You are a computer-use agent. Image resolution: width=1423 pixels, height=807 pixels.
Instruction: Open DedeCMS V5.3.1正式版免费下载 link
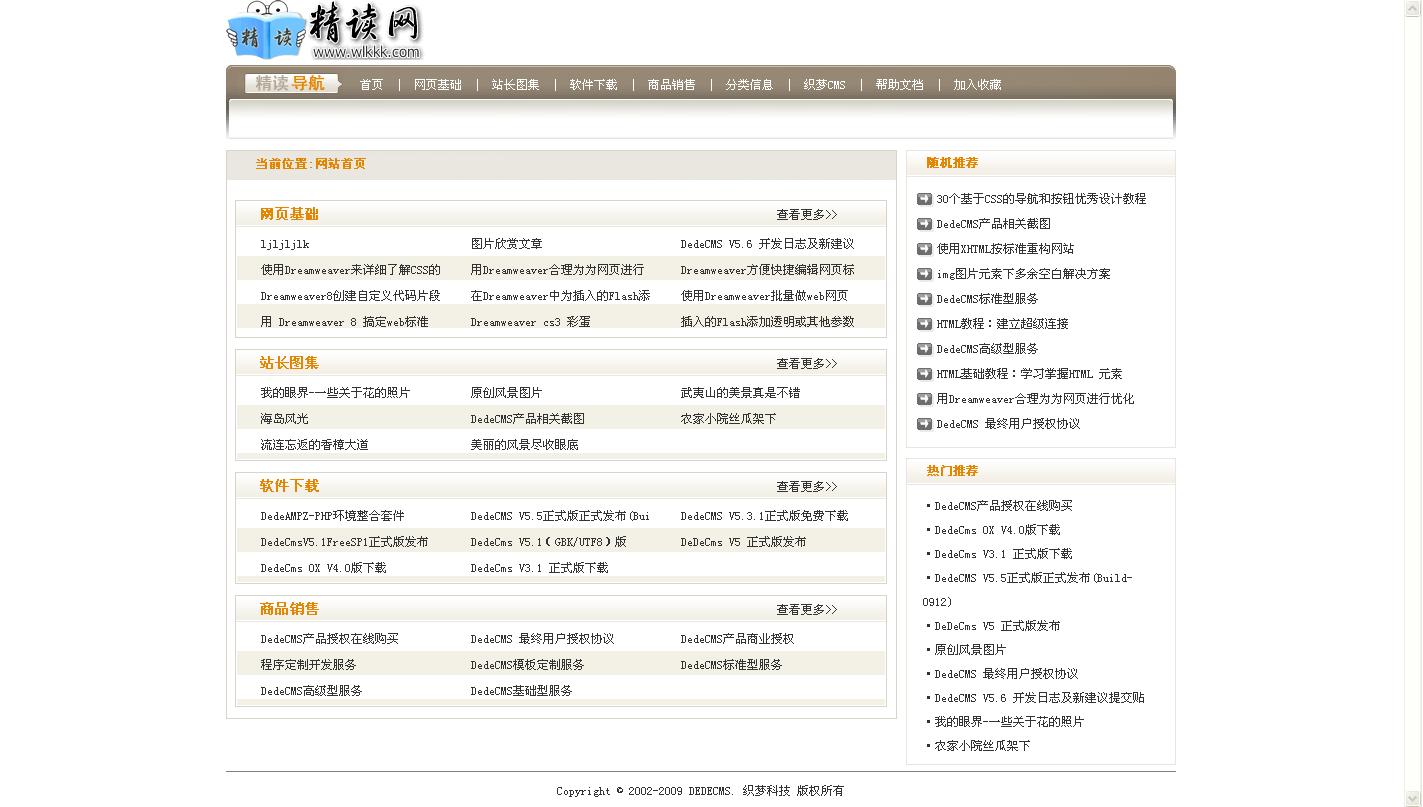(x=764, y=516)
